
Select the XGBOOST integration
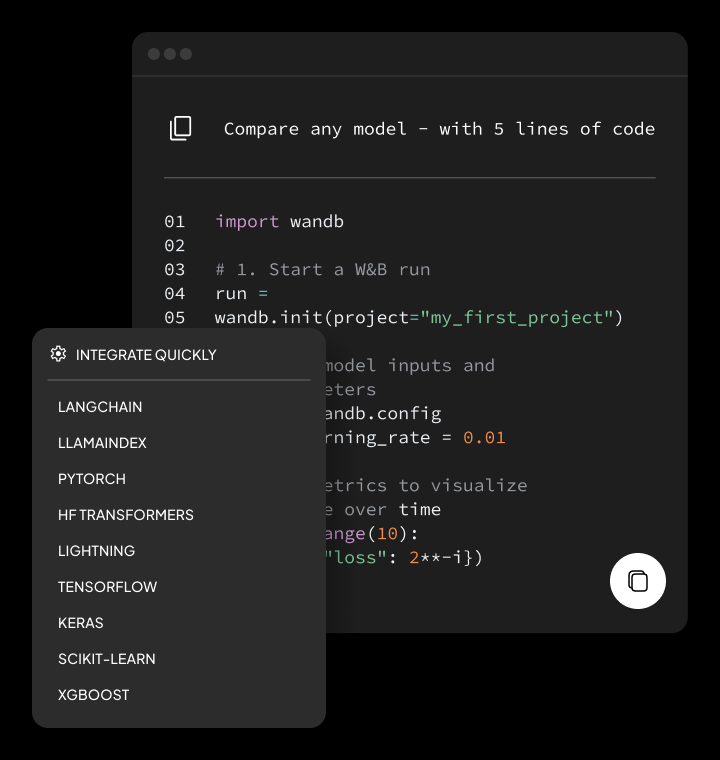pyautogui.click(x=94, y=695)
